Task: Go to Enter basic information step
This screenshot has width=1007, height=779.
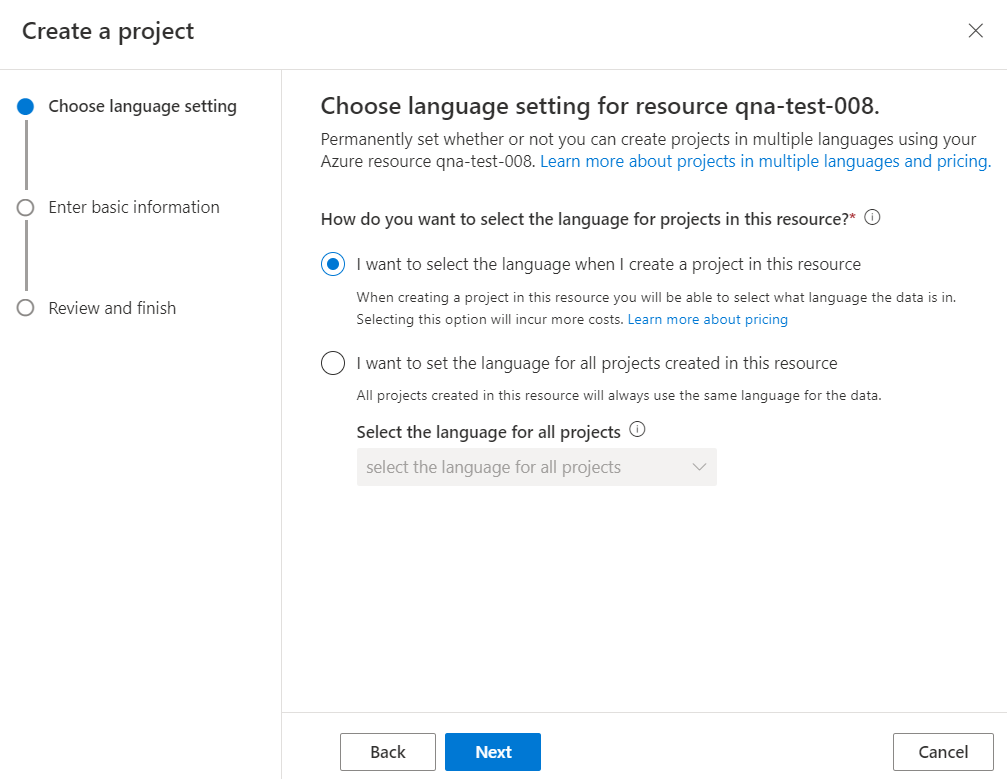Action: [134, 207]
